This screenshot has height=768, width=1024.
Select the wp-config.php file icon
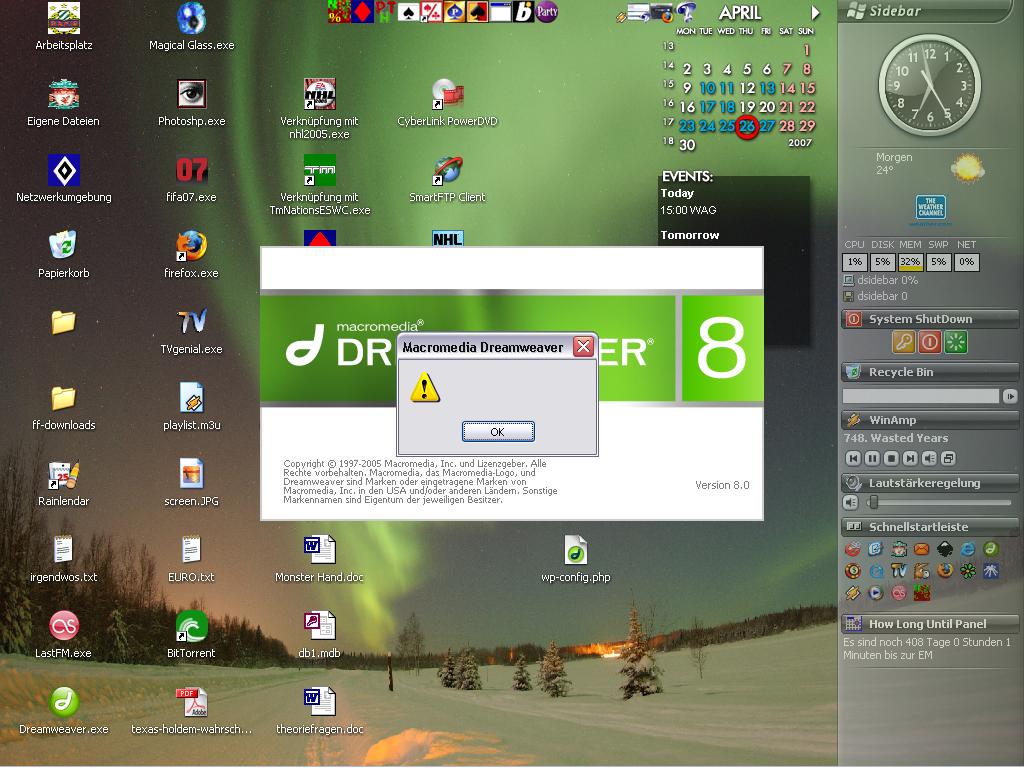(575, 550)
